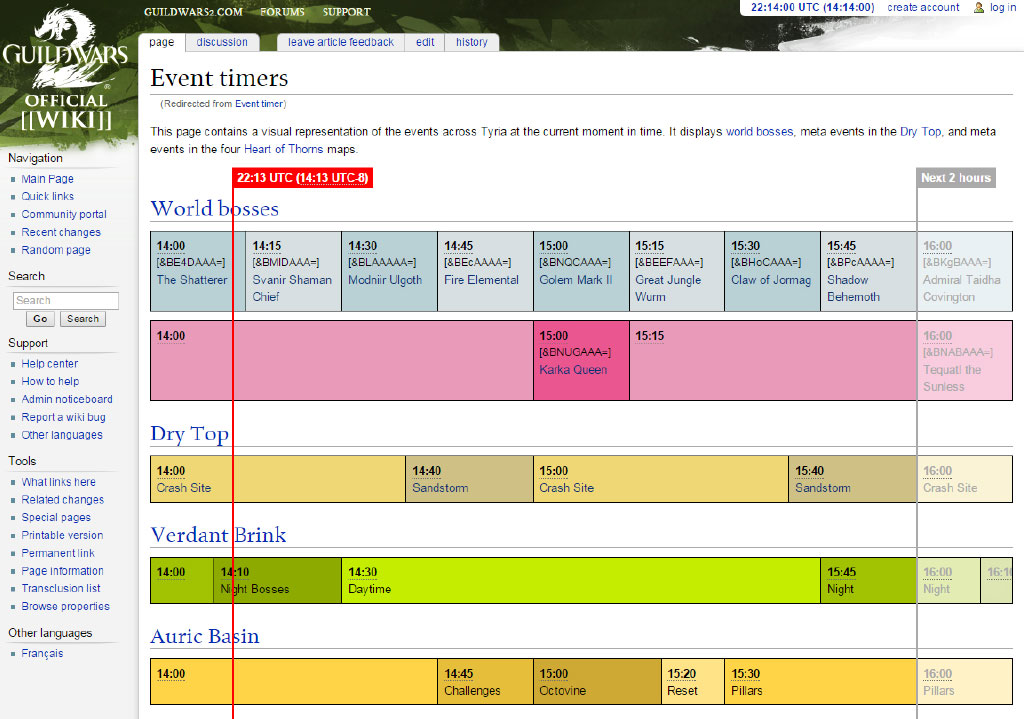This screenshot has height=719, width=1024.
Task: Click Svanir Shaman Chief event link
Action: coord(292,289)
